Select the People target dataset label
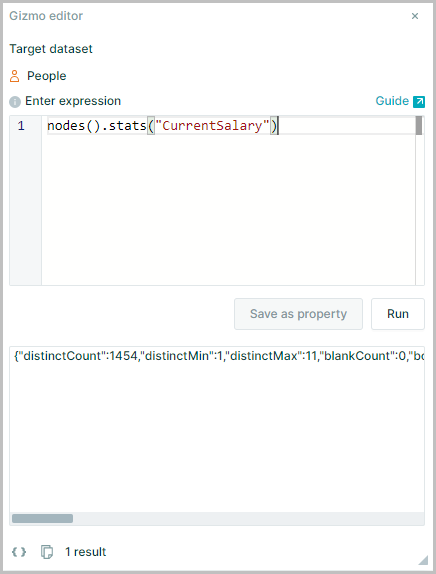 point(46,76)
